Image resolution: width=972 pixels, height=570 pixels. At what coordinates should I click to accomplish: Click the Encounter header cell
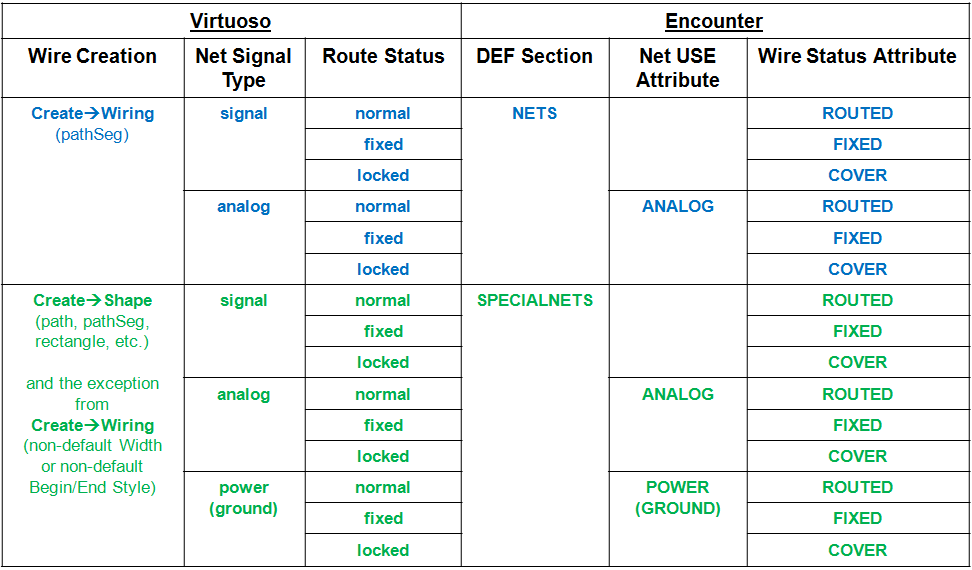click(714, 21)
